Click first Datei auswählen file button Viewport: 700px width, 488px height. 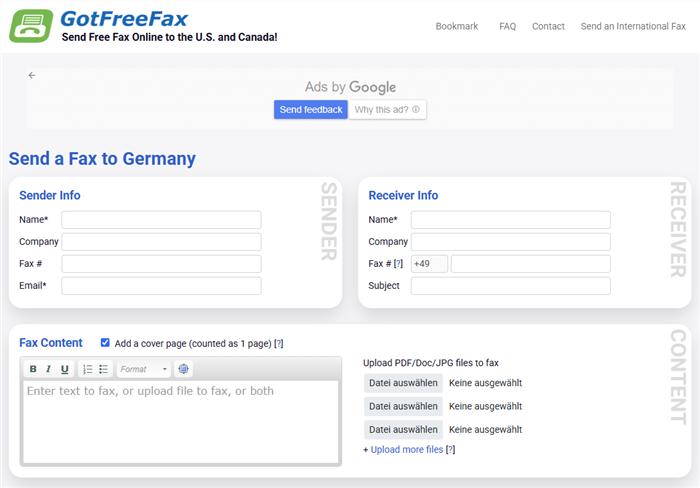coord(403,382)
